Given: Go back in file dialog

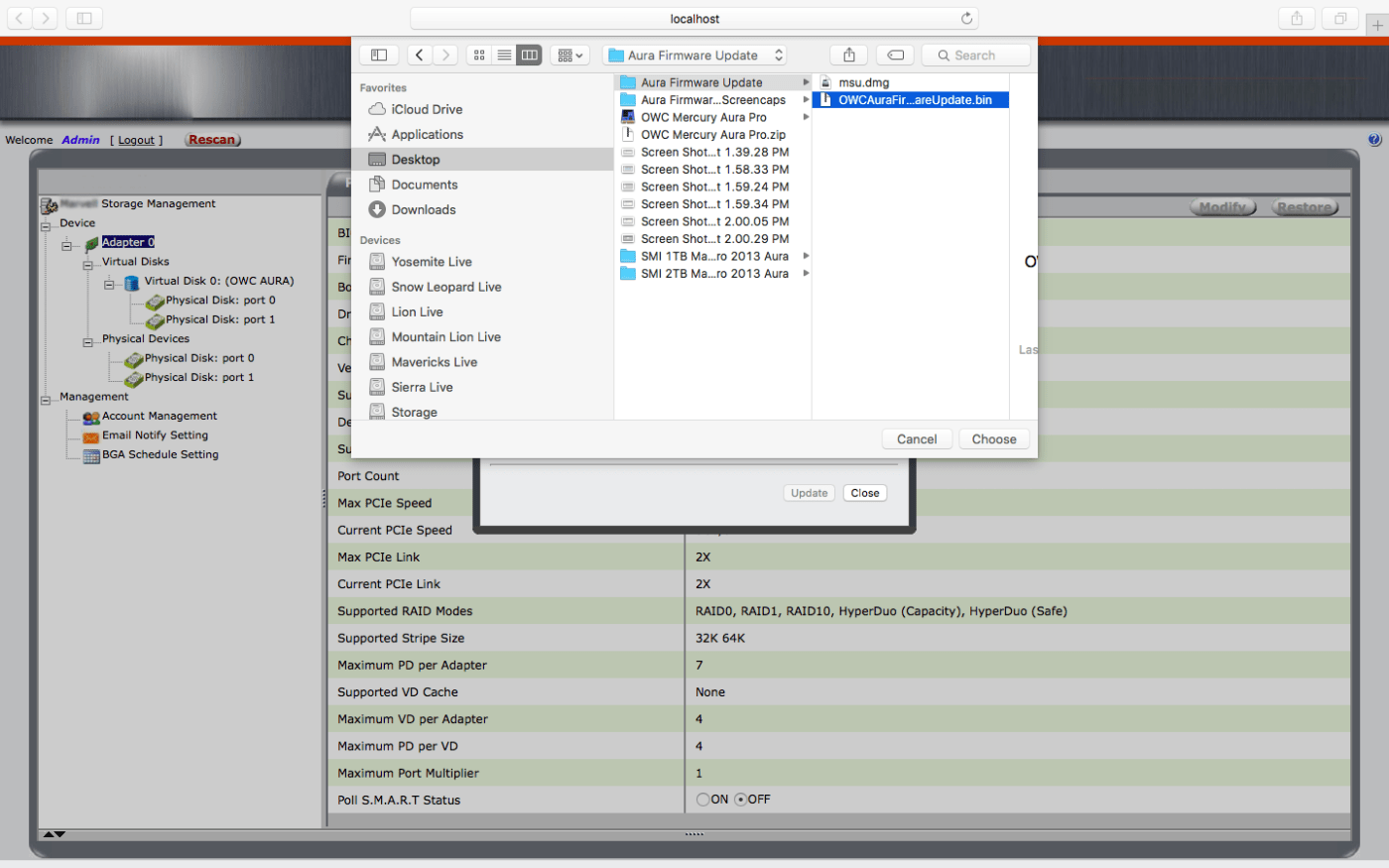Looking at the screenshot, I should (x=420, y=56).
